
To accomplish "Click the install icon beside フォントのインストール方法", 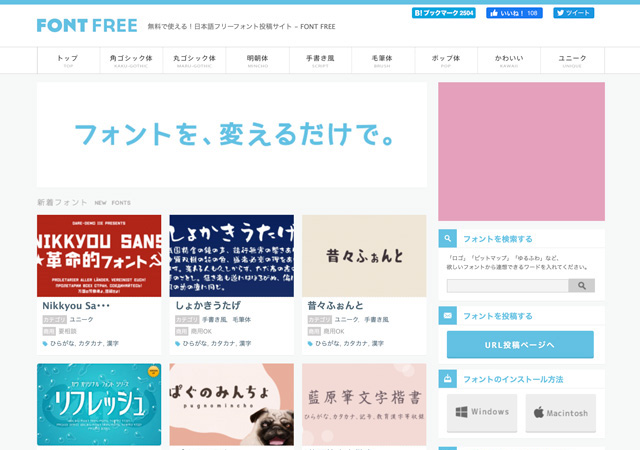I will tap(447, 379).
